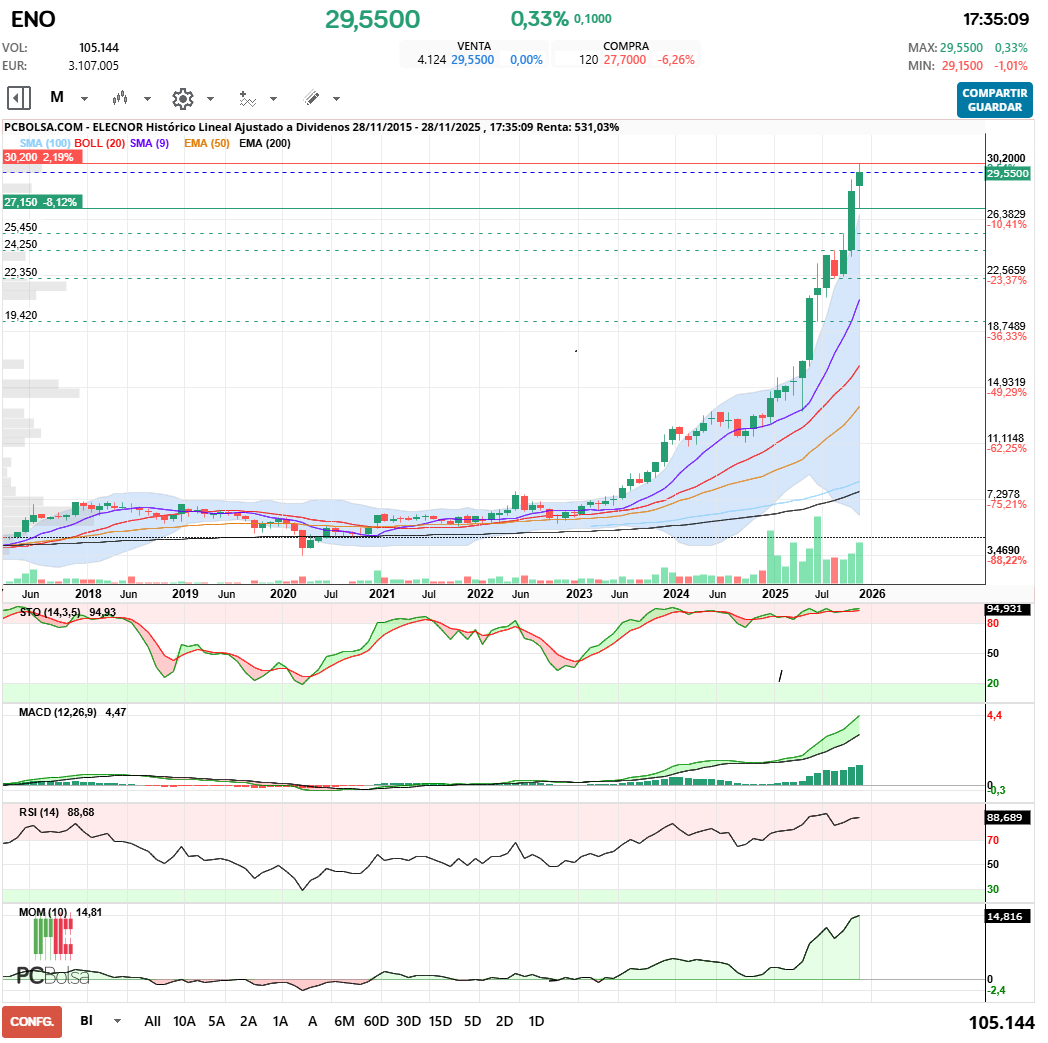Choose the 1D time range
1048x1043 pixels.
(x=536, y=1021)
